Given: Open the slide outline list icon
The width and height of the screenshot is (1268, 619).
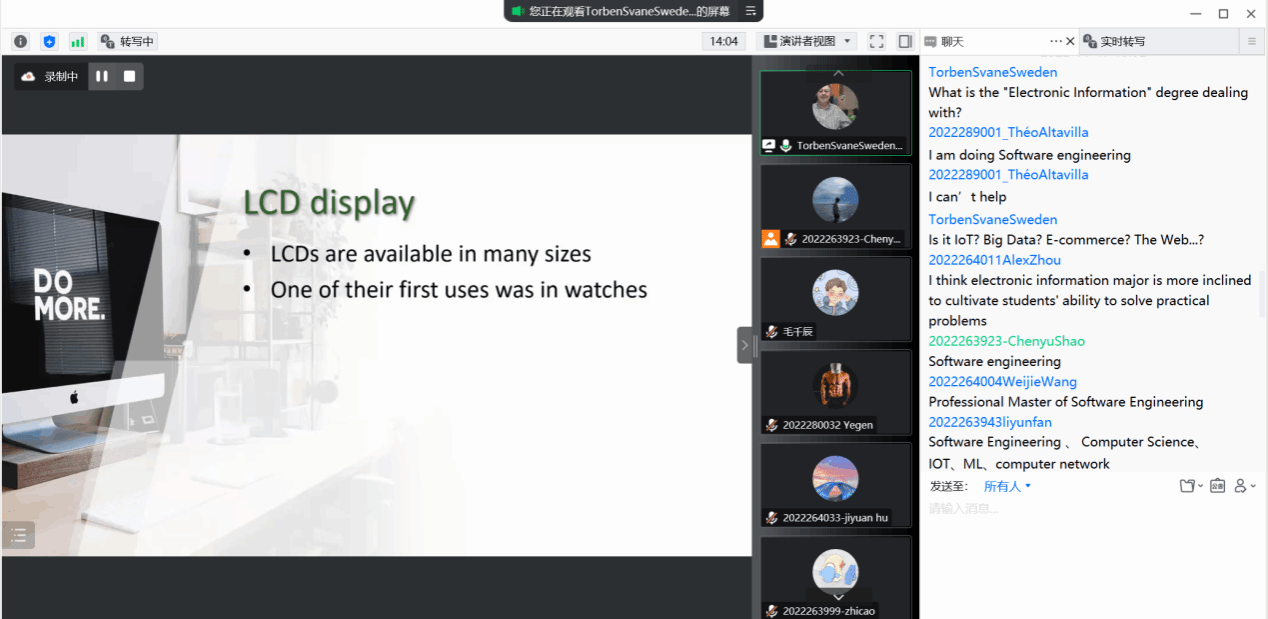Looking at the screenshot, I should (18, 535).
